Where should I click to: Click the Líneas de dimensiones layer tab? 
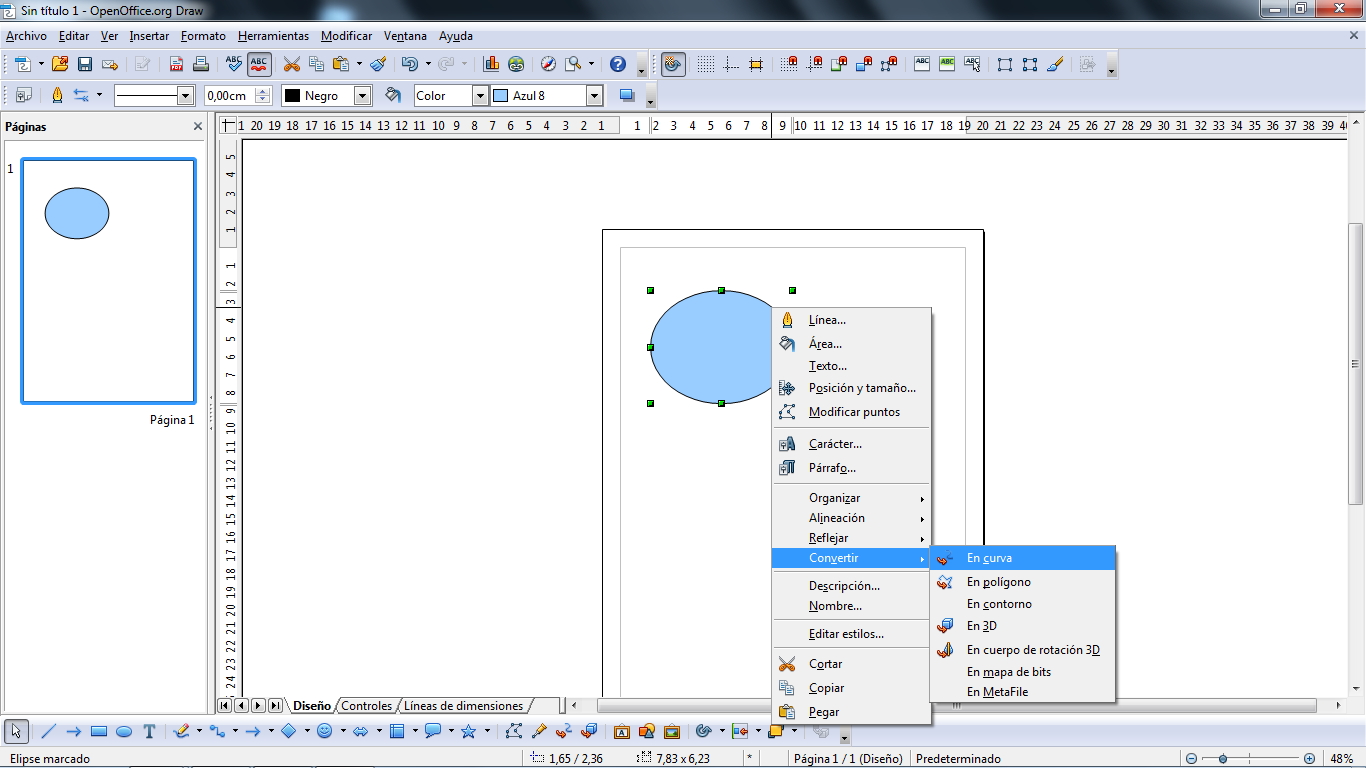463,706
